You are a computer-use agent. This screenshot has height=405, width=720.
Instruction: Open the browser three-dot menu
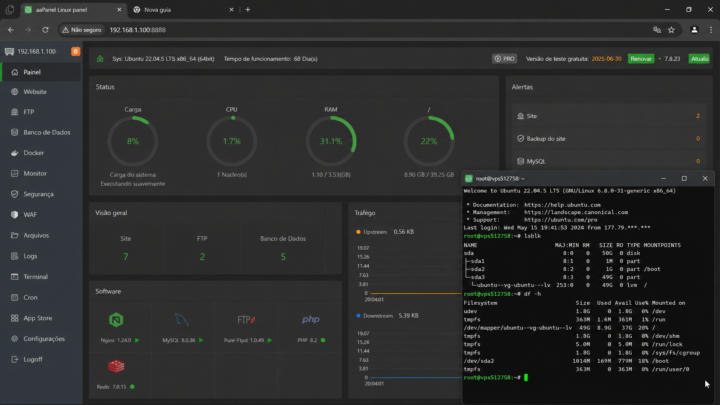(x=711, y=30)
